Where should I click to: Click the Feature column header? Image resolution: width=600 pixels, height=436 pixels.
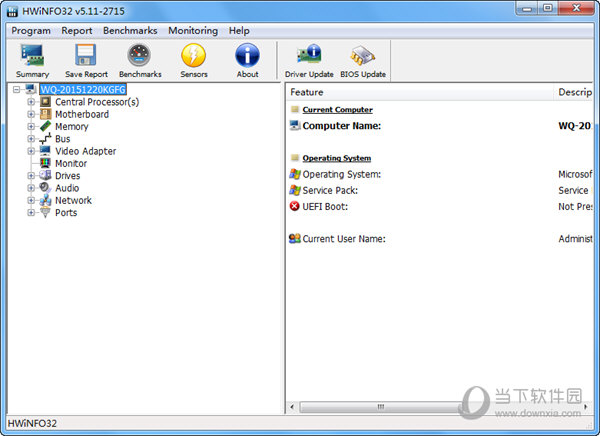[x=419, y=92]
